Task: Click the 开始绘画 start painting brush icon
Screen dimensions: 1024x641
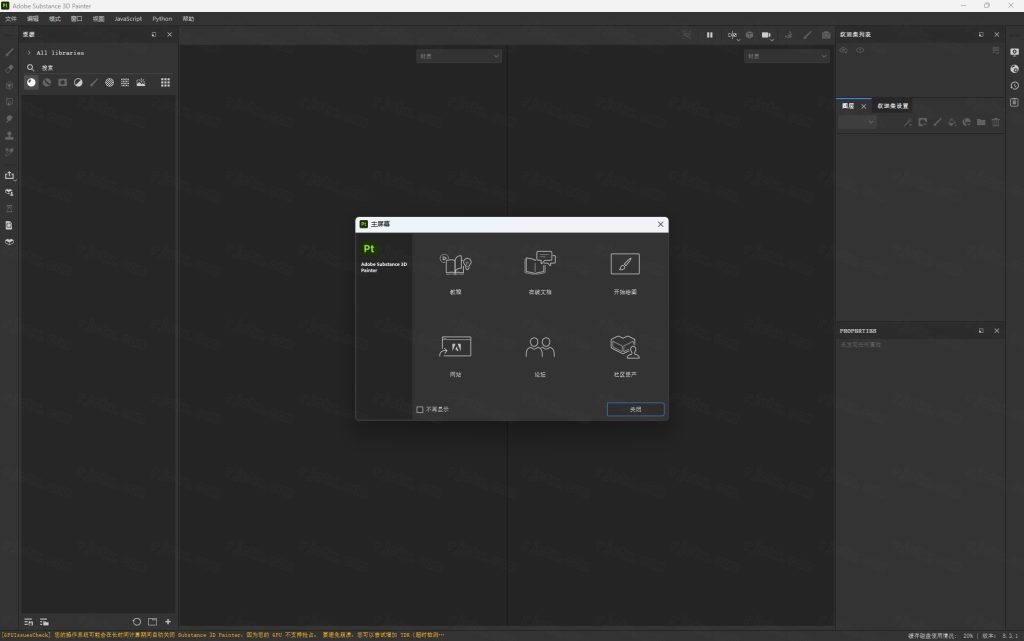Action: coord(625,264)
